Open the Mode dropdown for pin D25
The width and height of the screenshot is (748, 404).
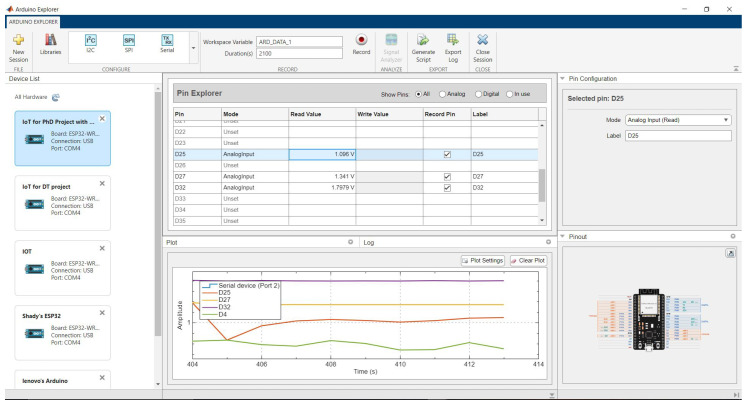pyautogui.click(x=678, y=120)
